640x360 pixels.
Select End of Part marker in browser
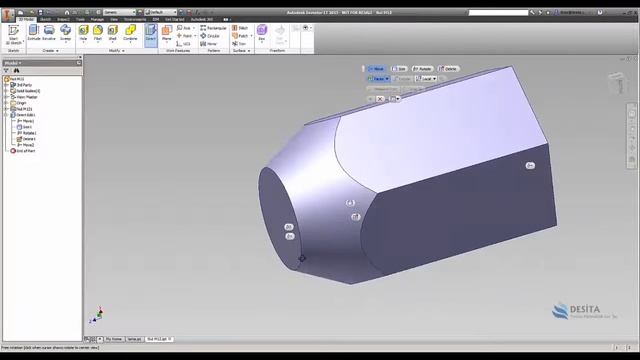(22, 151)
